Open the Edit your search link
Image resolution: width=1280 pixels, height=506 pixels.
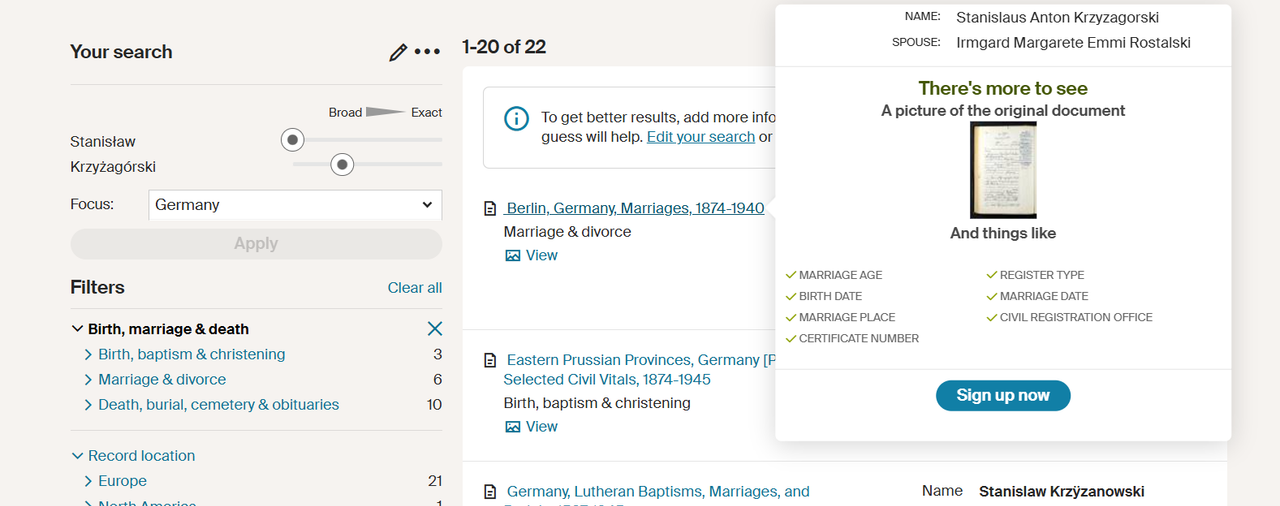coord(700,137)
